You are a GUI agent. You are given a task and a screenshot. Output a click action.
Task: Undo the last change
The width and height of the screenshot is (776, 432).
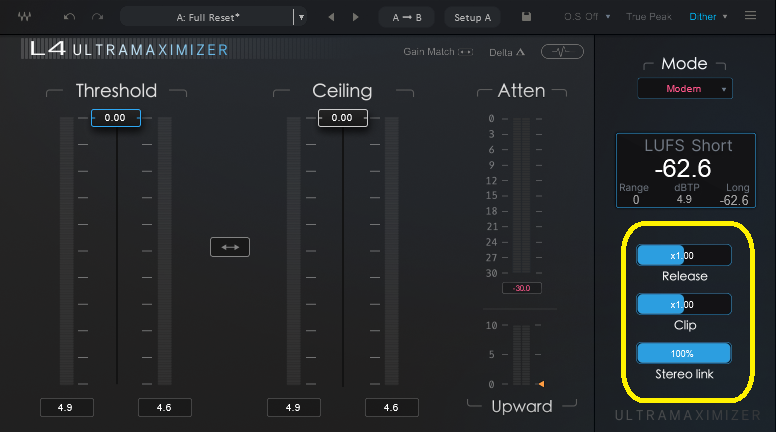69,17
